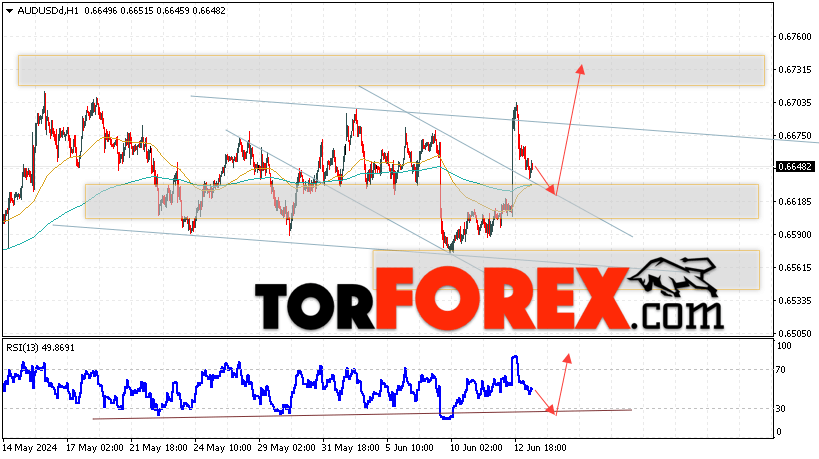Click the 21 May 18:00 time label
819x459 pixels.
(159, 448)
